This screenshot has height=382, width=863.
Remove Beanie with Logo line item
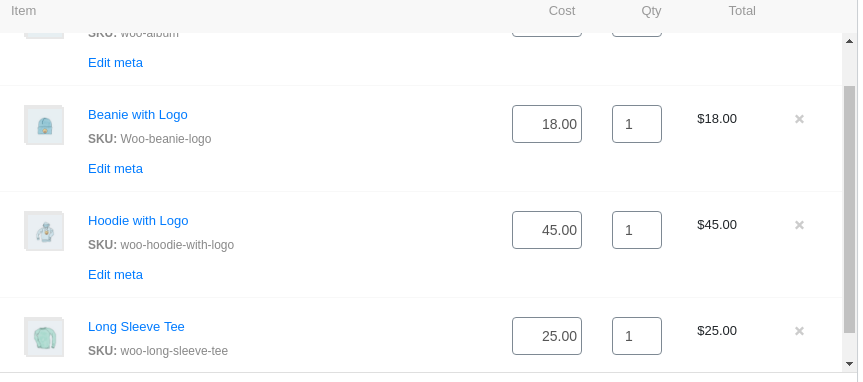[x=799, y=119]
